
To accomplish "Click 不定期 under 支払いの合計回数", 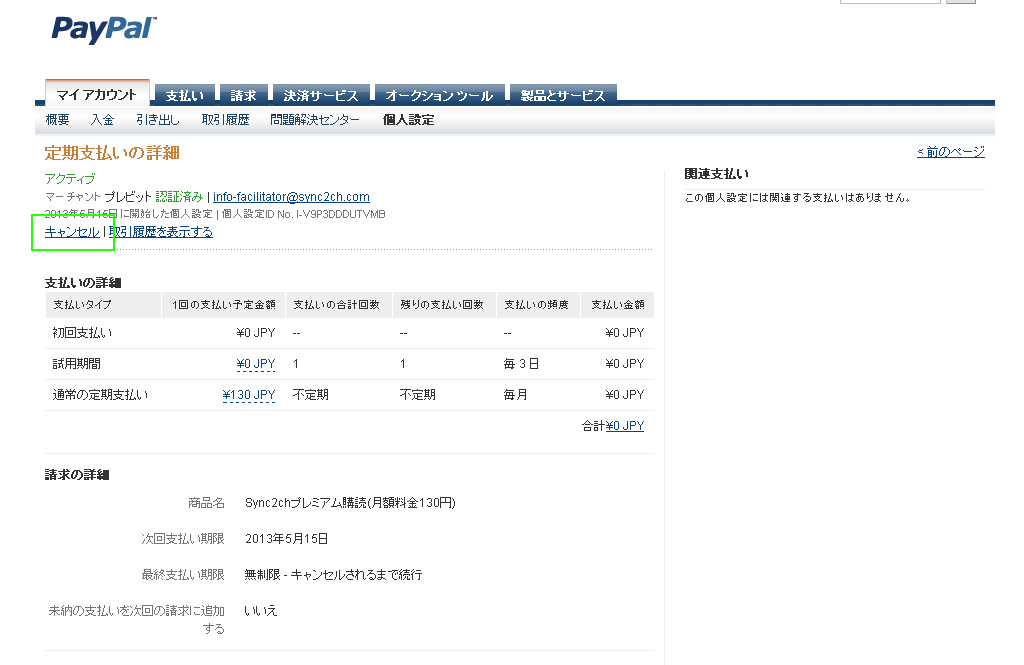I will tap(311, 395).
